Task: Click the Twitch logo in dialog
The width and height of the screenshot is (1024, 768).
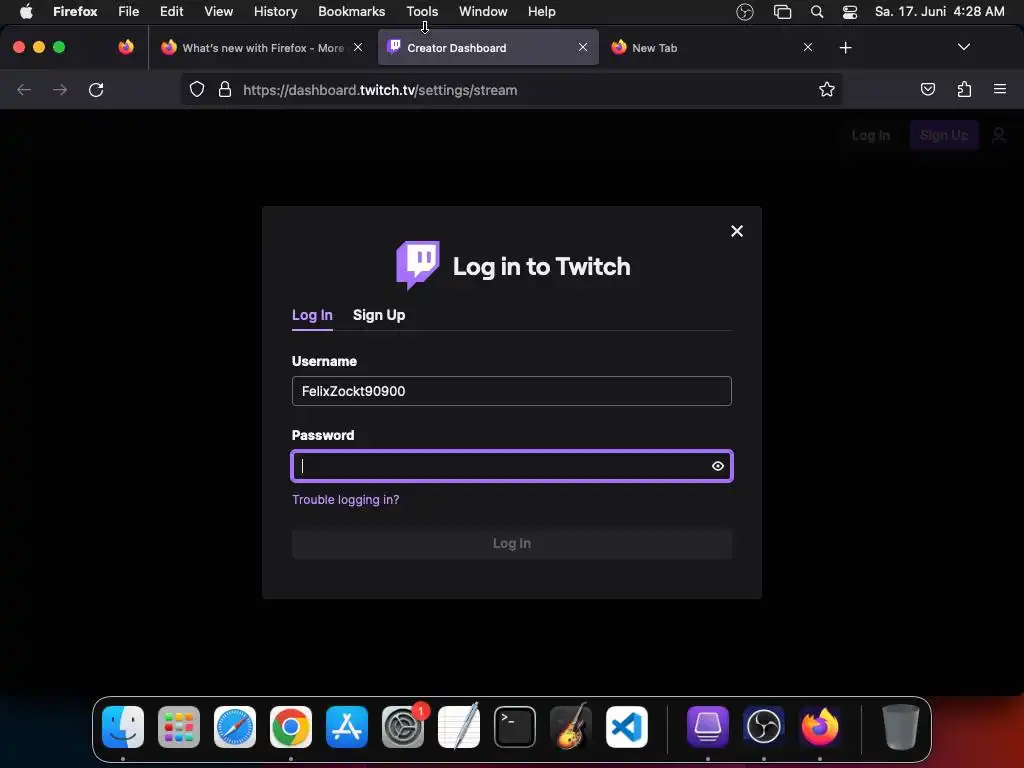Action: point(418,264)
